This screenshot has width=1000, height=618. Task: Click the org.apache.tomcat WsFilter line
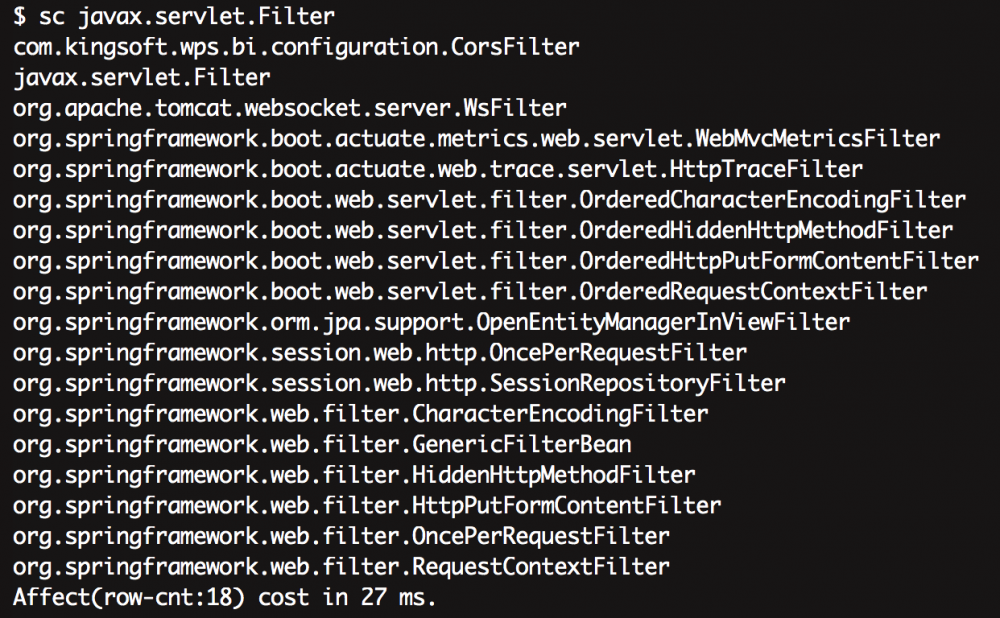(x=290, y=108)
